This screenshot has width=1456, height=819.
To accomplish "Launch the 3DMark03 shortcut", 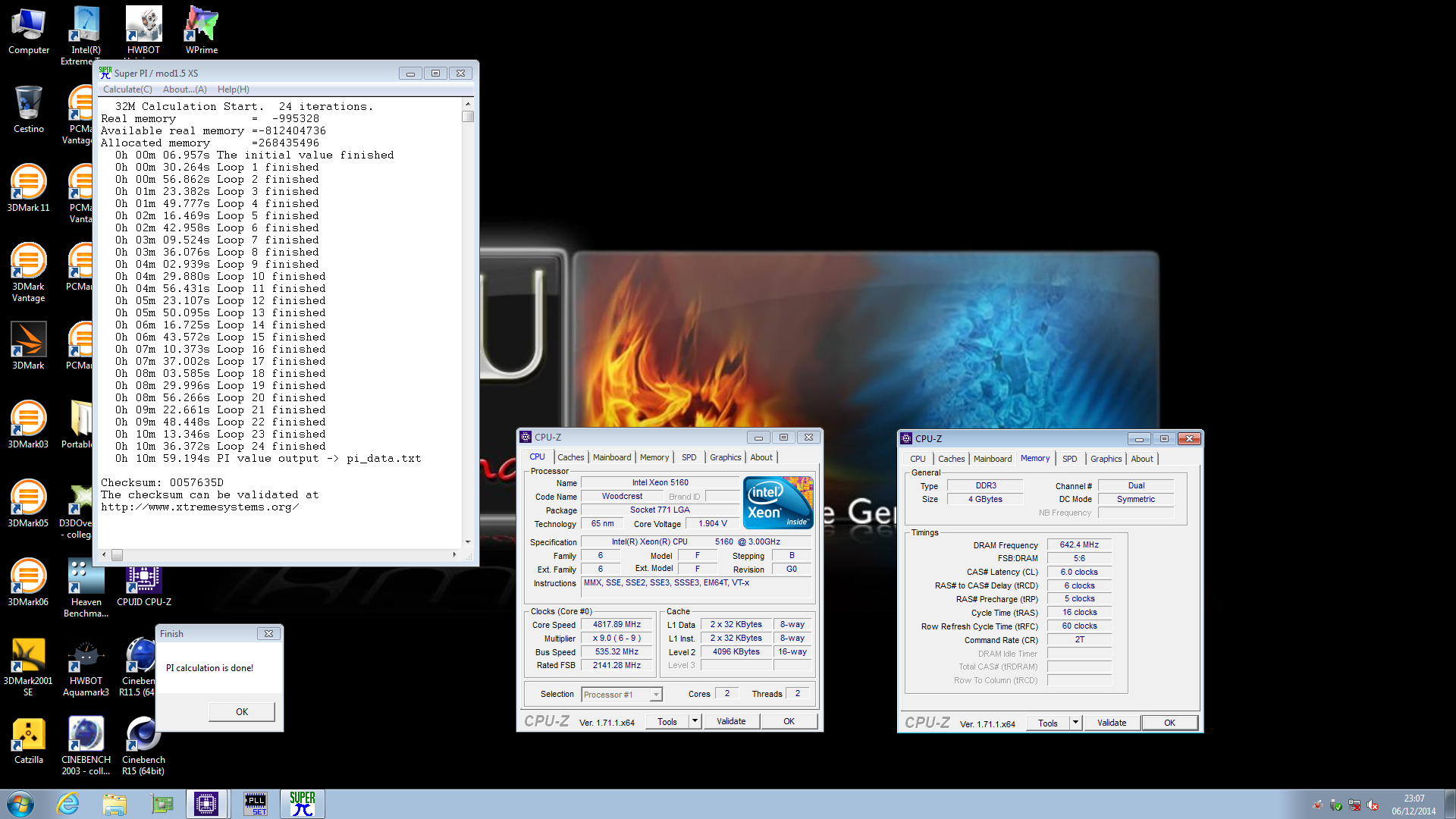I will 28,425.
